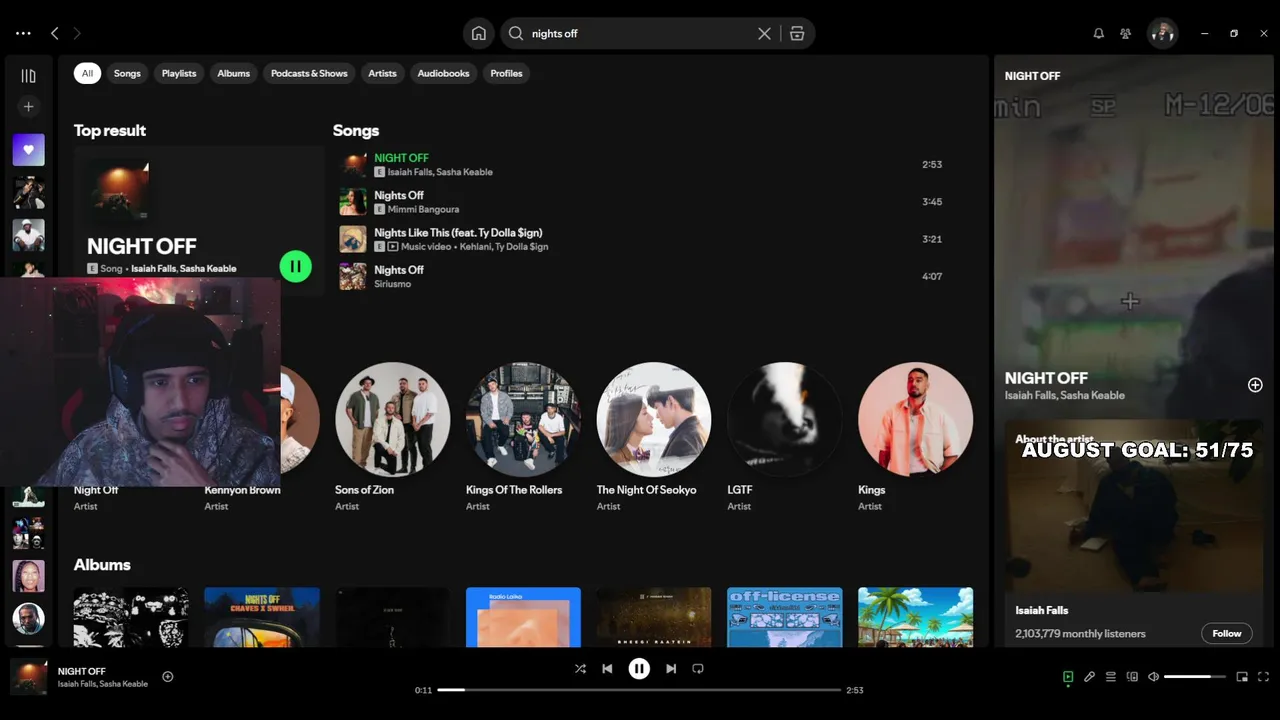Filter results by Songs
Screen dimensions: 1280x720
point(127,73)
